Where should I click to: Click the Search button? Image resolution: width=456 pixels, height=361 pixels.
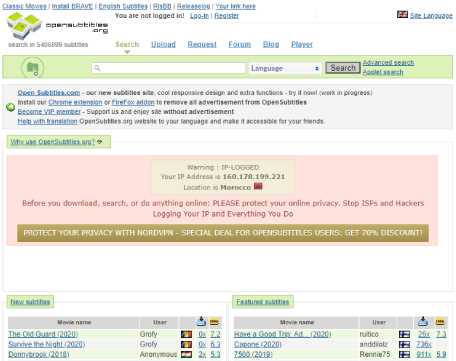343,68
